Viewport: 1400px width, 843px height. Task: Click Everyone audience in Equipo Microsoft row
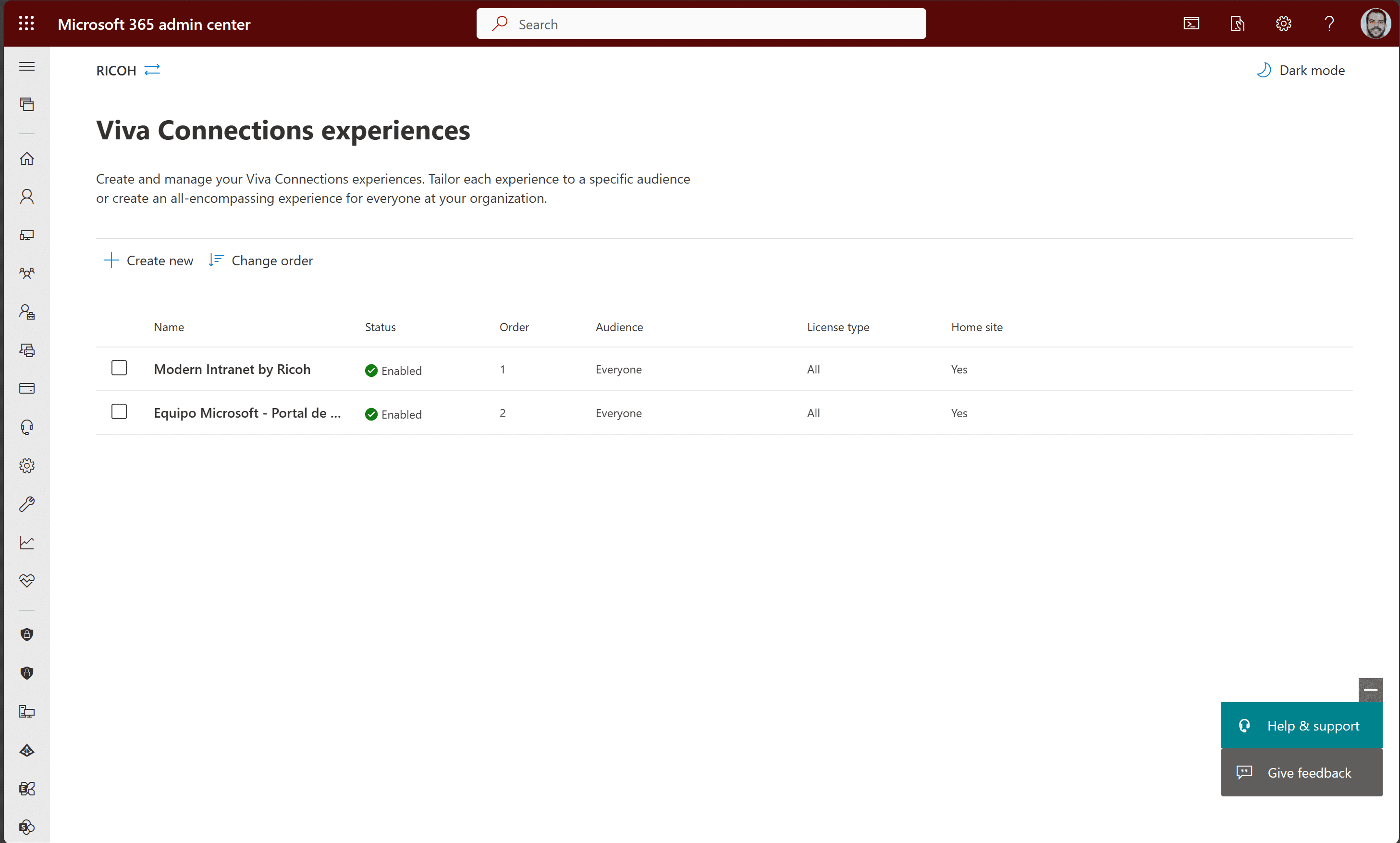coord(619,413)
